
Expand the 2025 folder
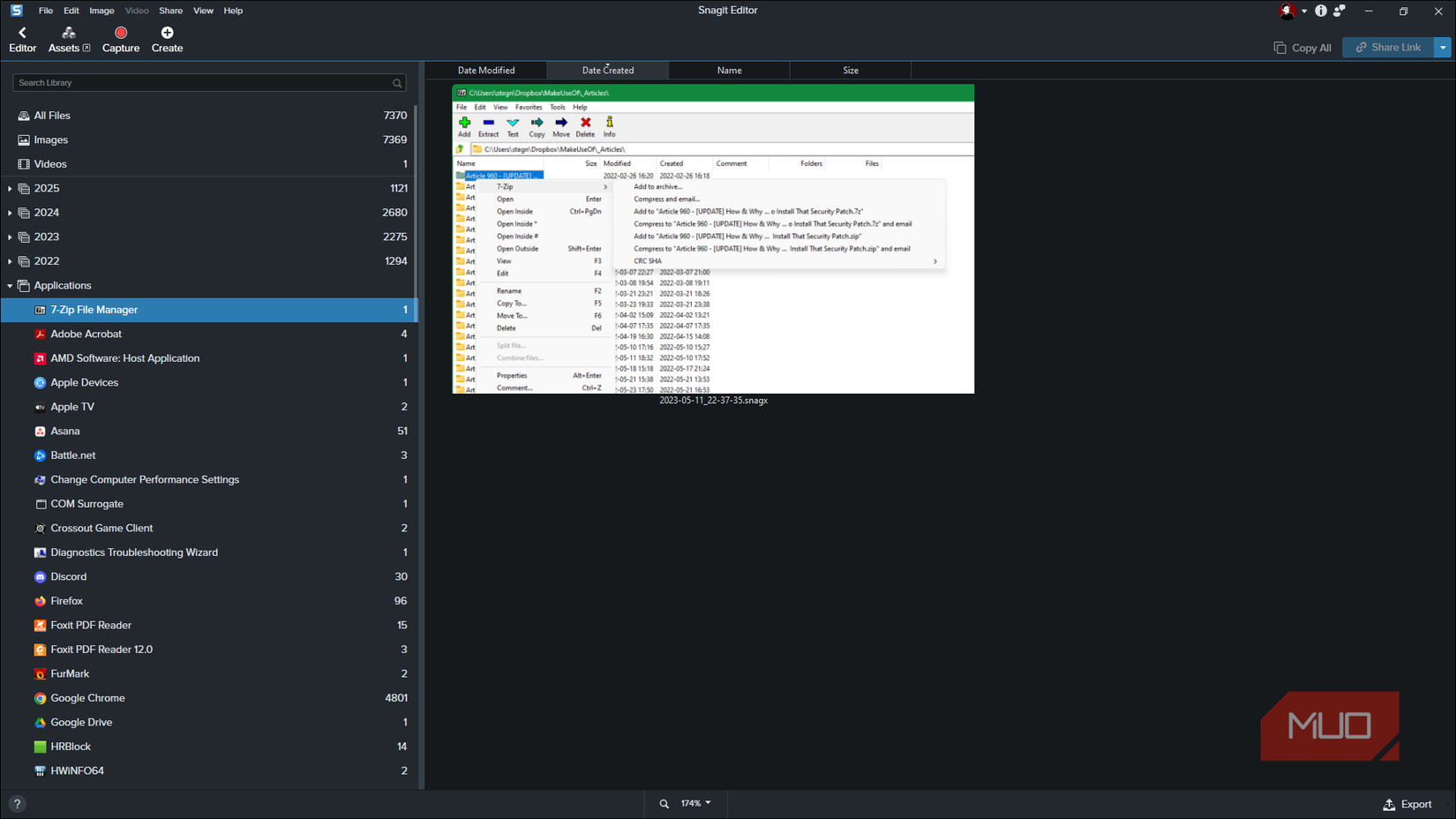coord(10,189)
